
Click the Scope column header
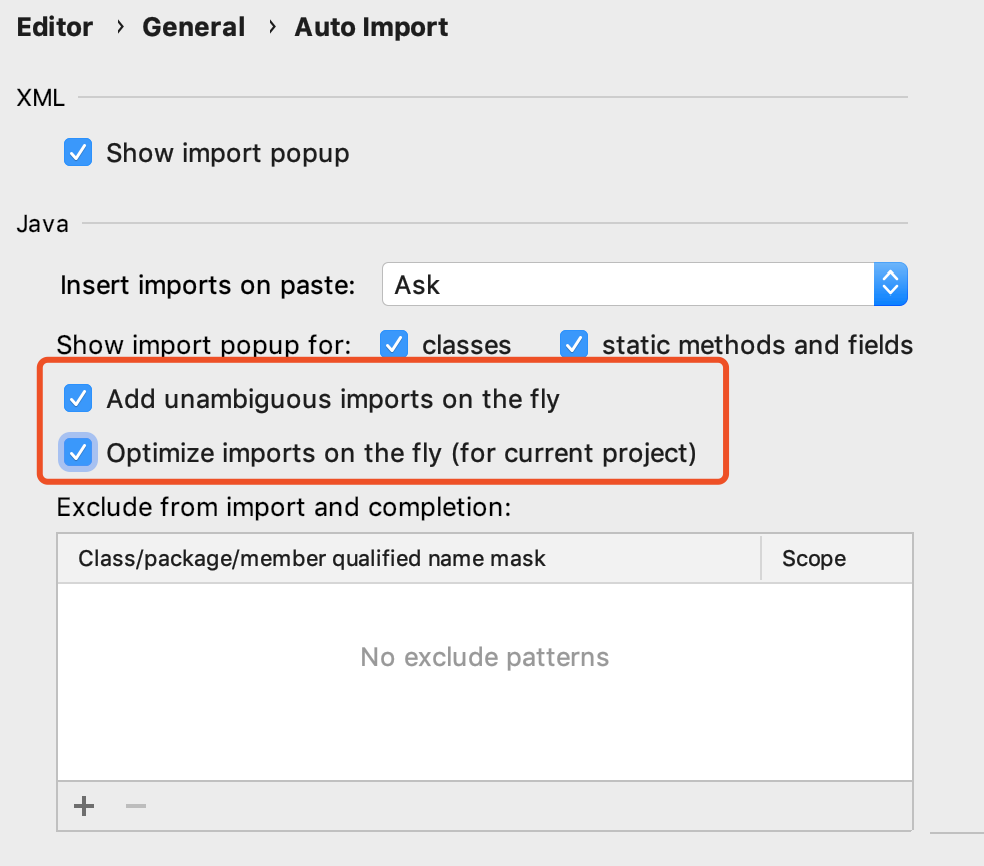click(x=814, y=558)
